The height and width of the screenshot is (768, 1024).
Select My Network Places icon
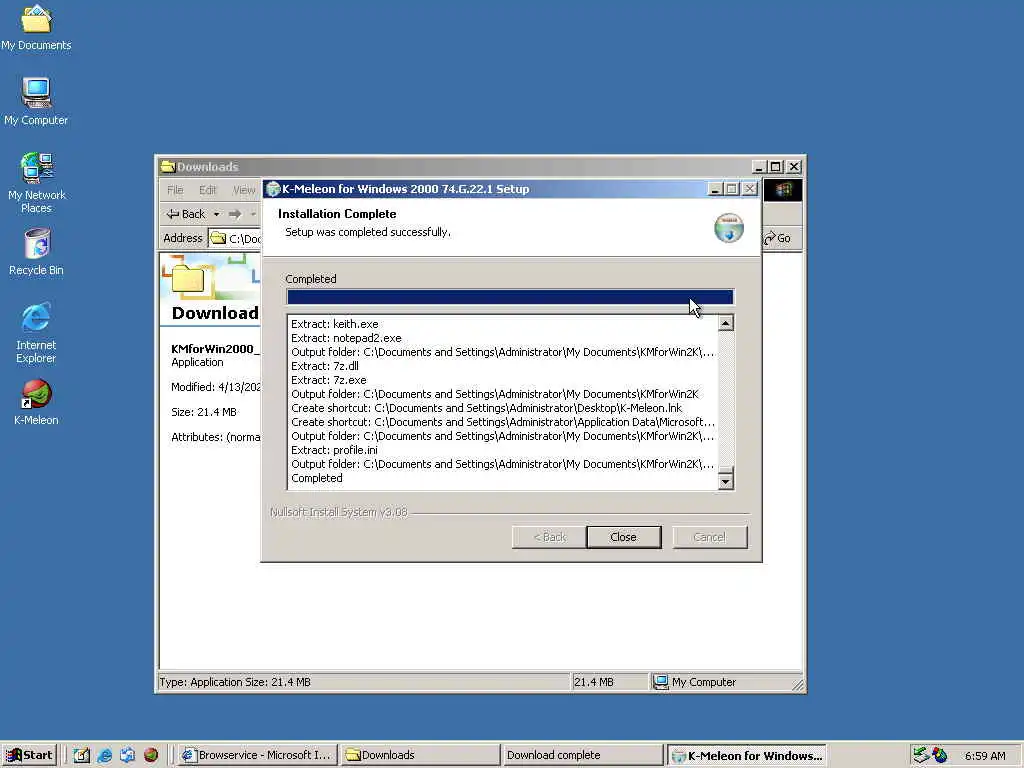(x=36, y=183)
